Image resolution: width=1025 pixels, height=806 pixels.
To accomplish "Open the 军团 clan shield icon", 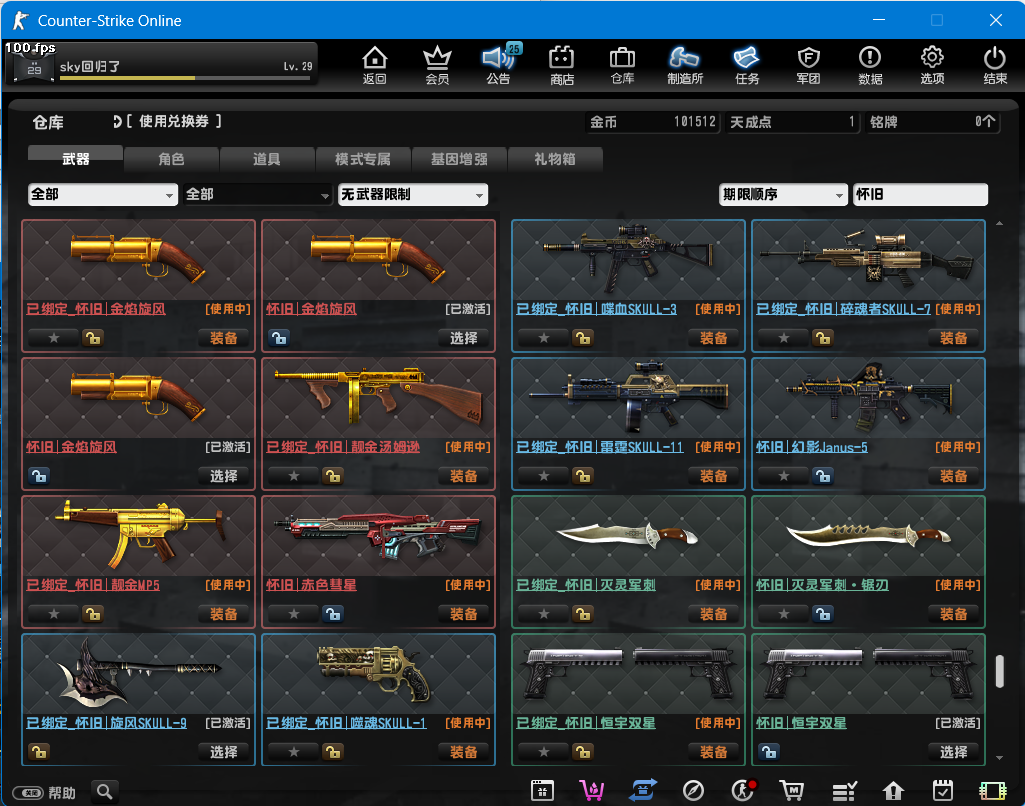I will (x=809, y=65).
